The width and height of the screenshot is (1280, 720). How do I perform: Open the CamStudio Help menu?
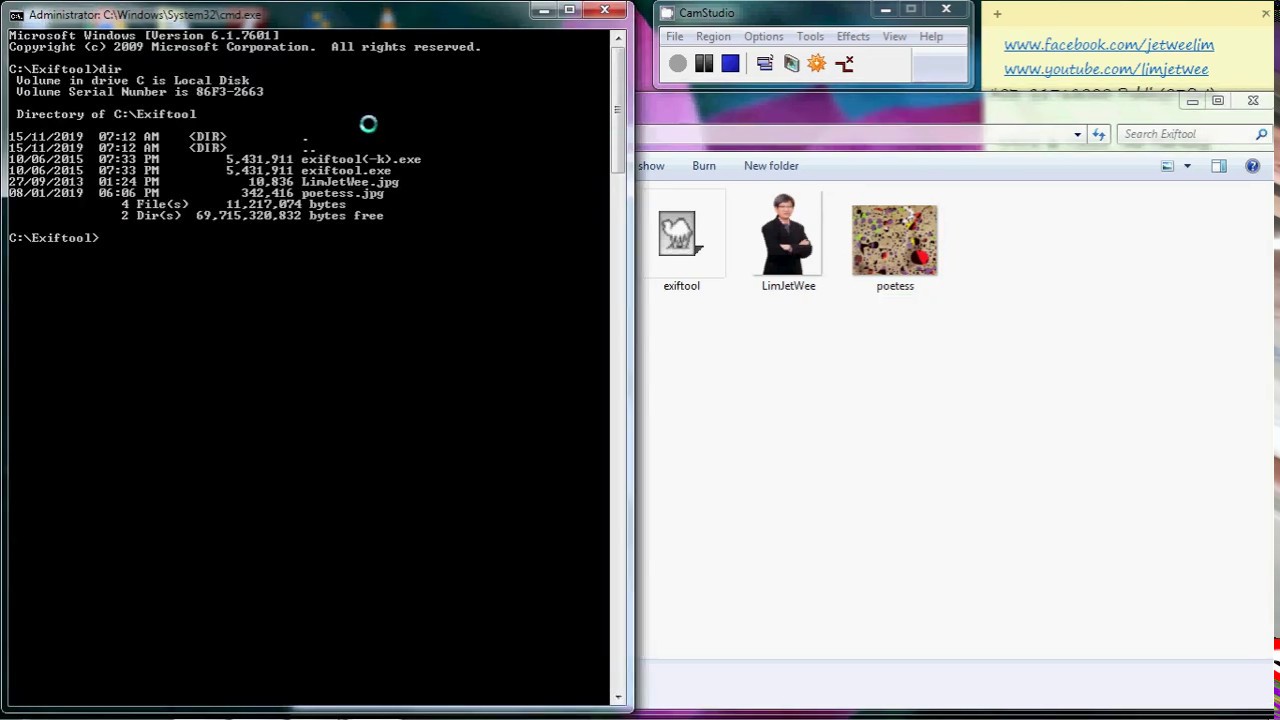931,37
